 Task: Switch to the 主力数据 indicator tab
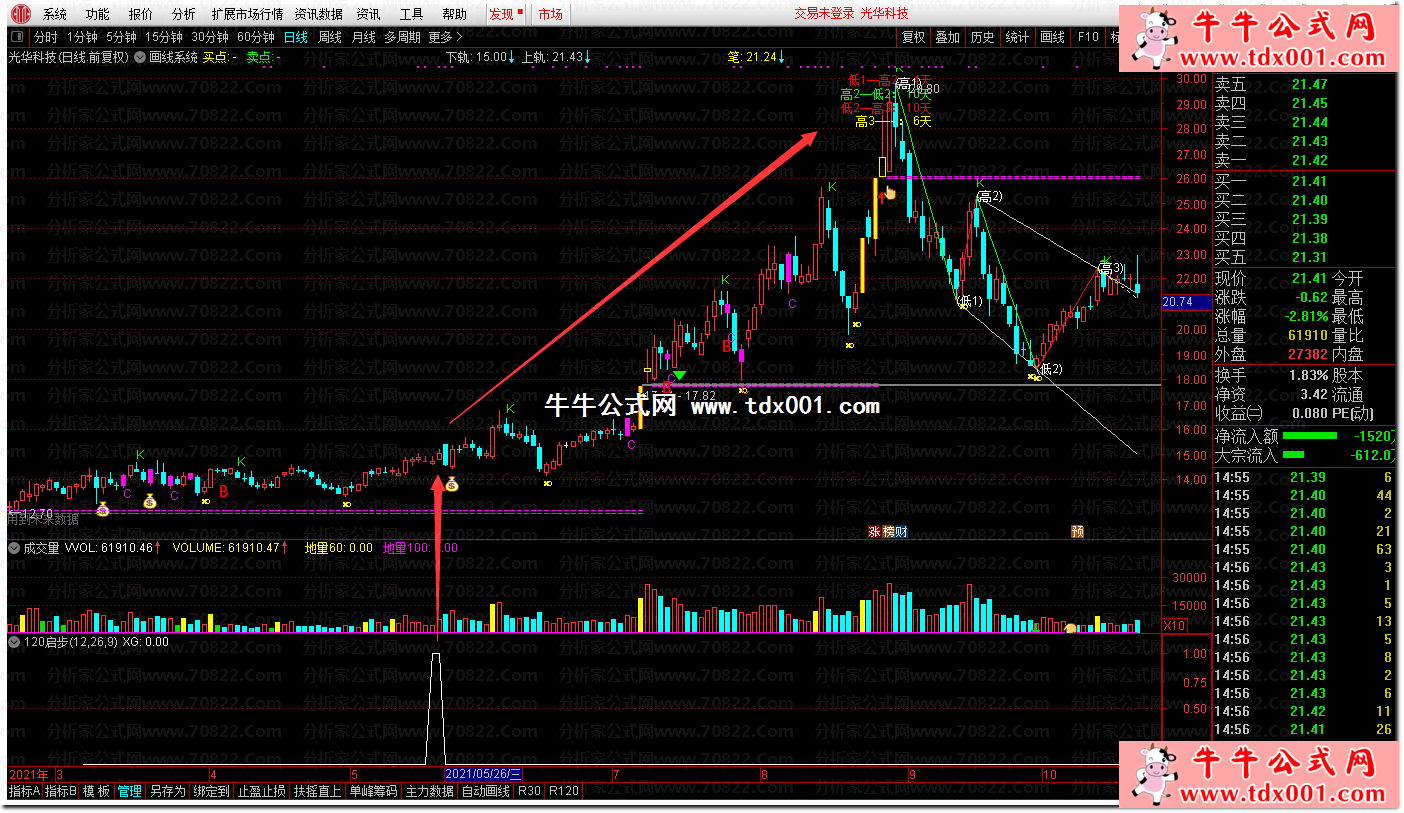pyautogui.click(x=430, y=791)
